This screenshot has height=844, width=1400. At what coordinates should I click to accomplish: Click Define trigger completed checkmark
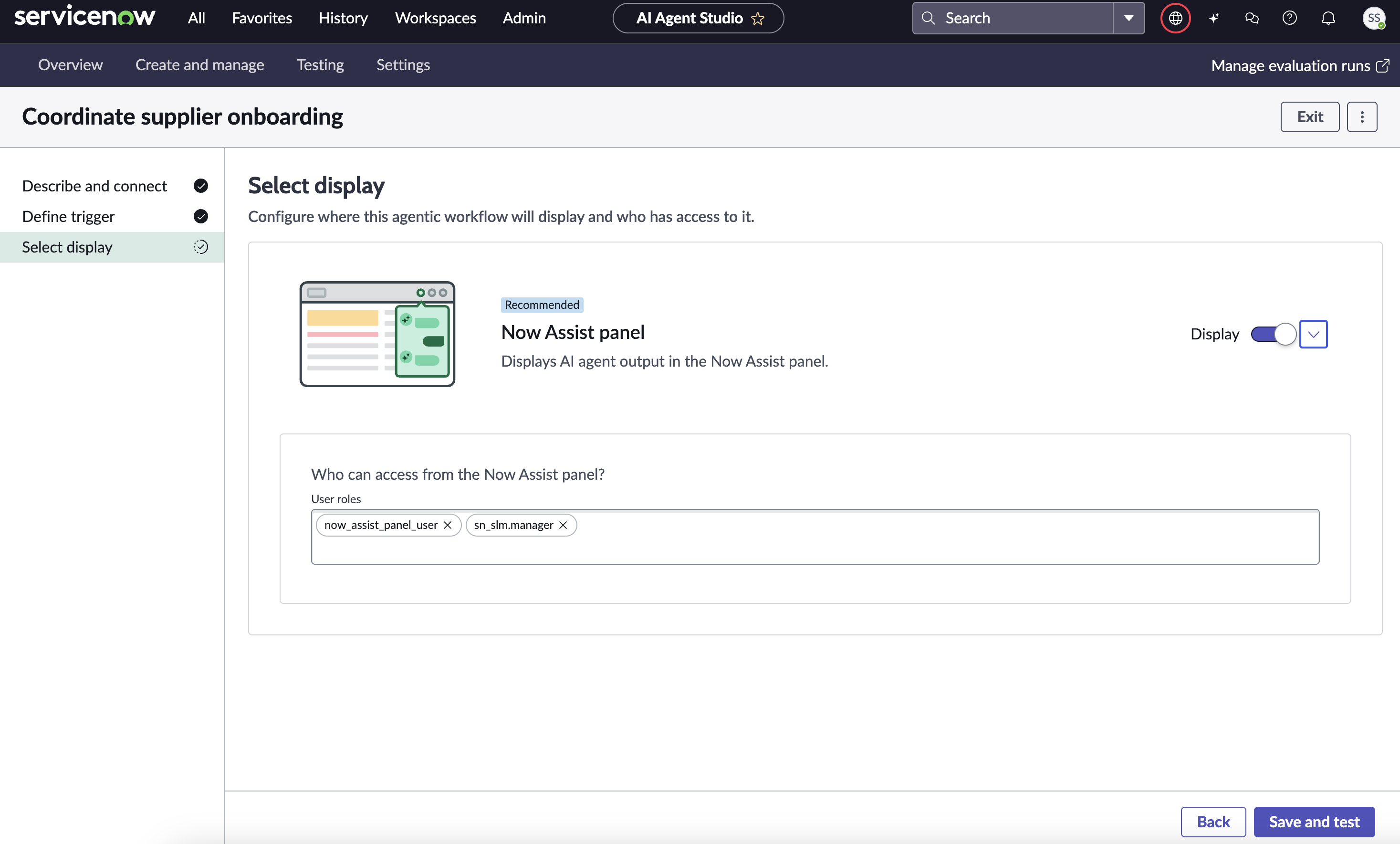(x=200, y=217)
